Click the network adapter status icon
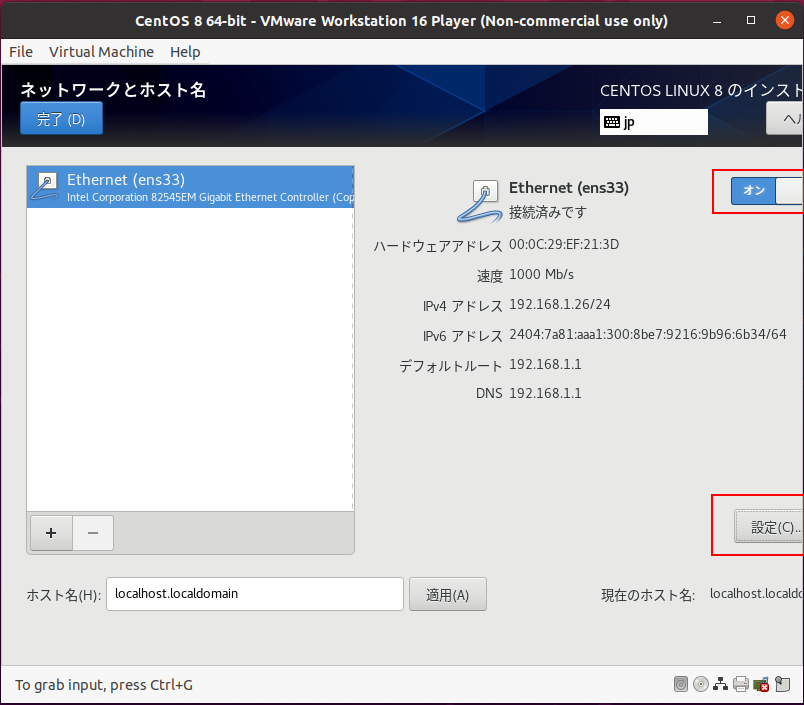Viewport: 804px width, 705px height. coord(721,685)
